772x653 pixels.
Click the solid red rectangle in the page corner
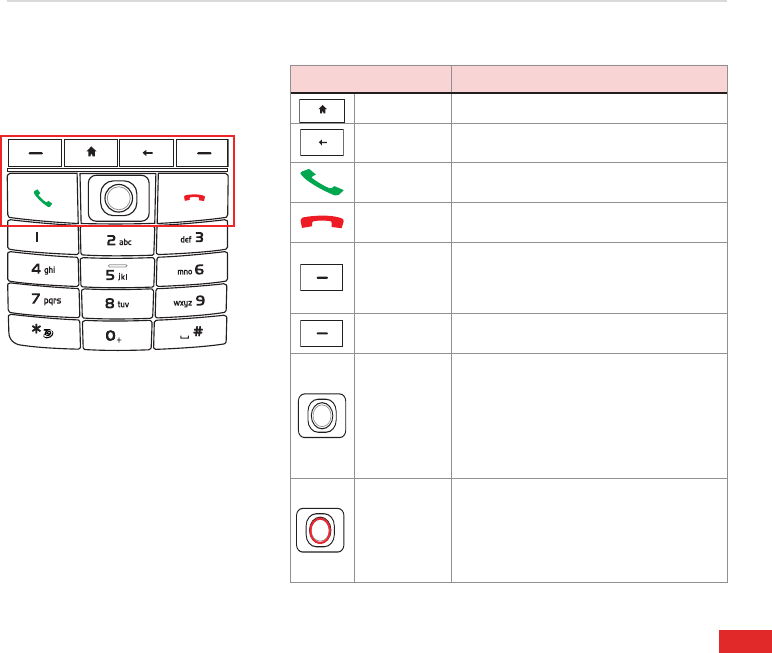[745, 641]
